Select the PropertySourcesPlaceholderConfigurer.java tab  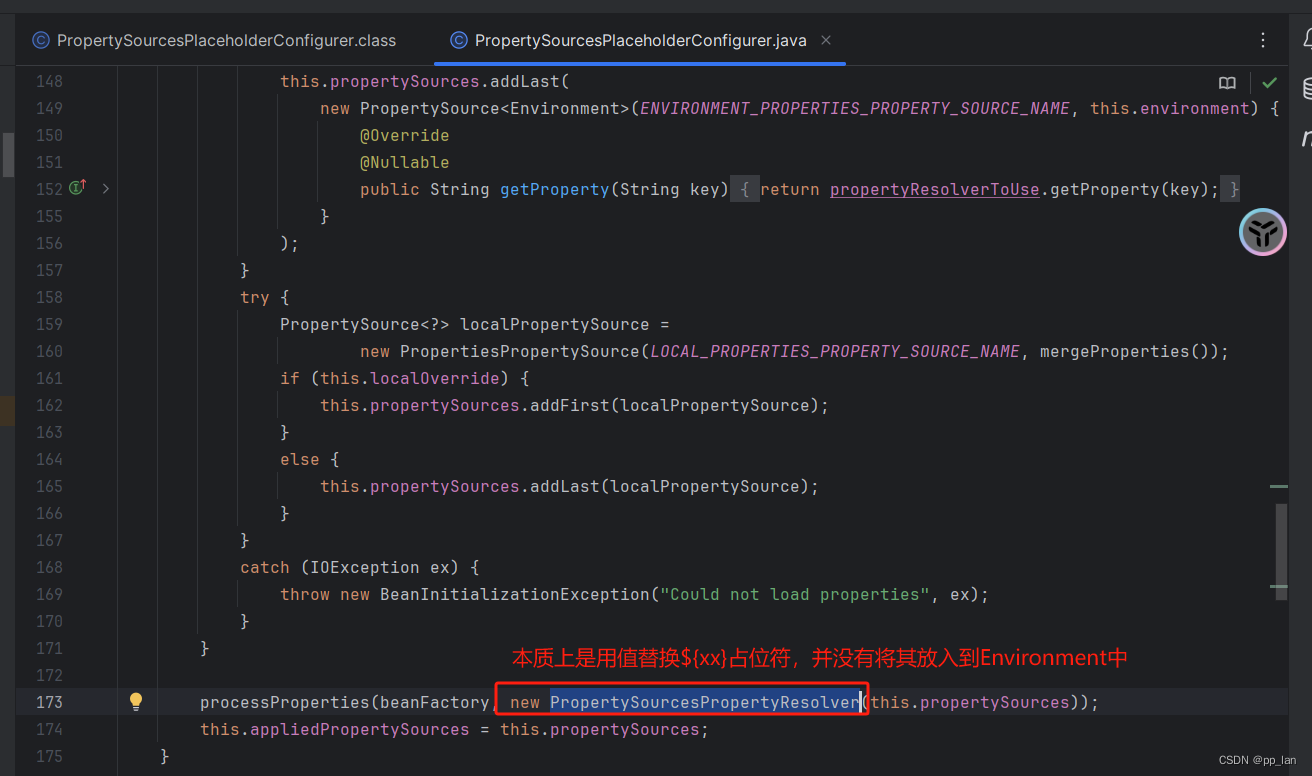[640, 41]
